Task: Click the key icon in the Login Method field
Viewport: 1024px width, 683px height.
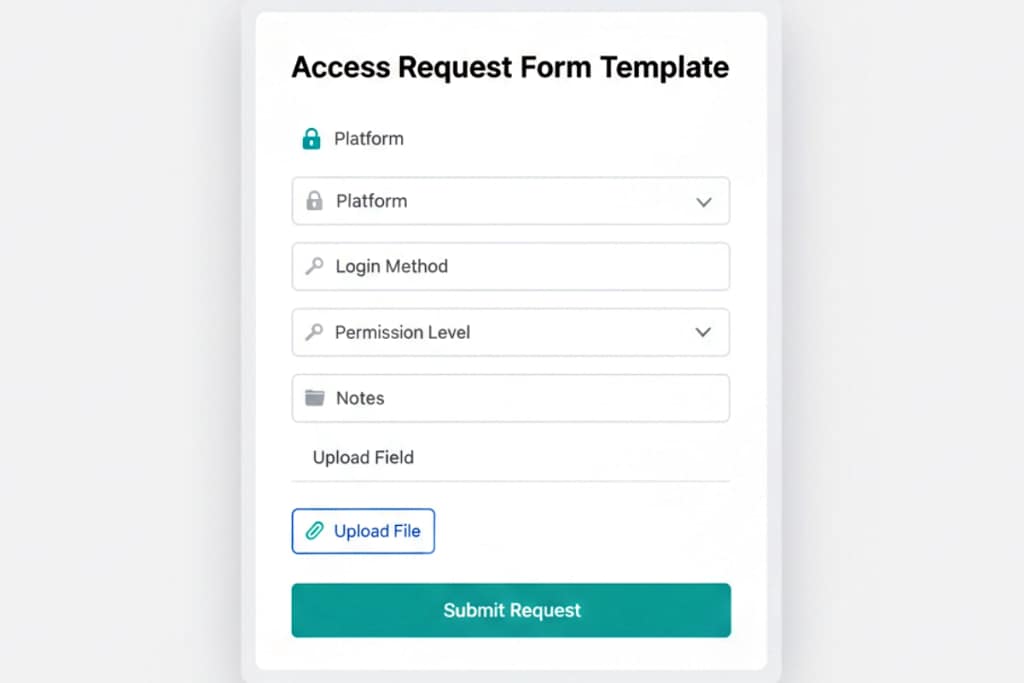Action: pos(315,266)
